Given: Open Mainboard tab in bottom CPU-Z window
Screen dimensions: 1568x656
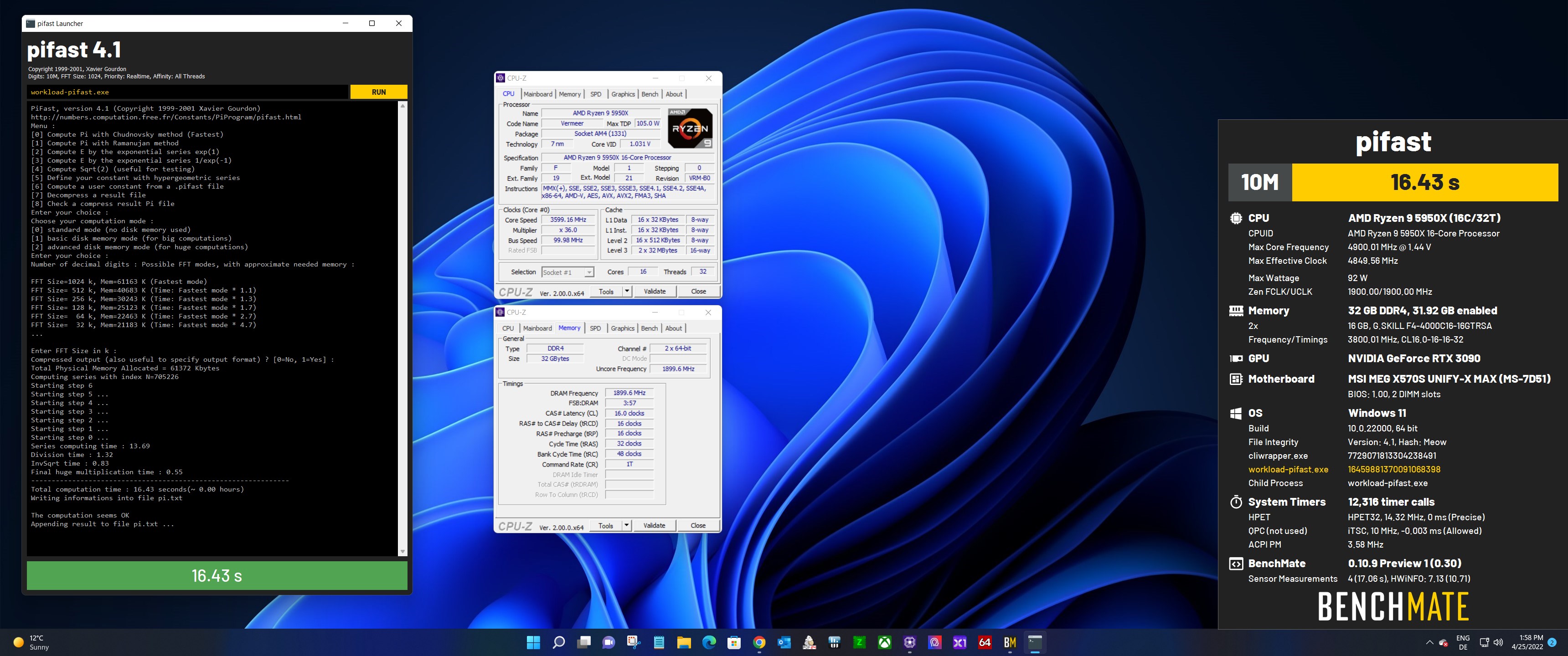Looking at the screenshot, I should tap(537, 328).
